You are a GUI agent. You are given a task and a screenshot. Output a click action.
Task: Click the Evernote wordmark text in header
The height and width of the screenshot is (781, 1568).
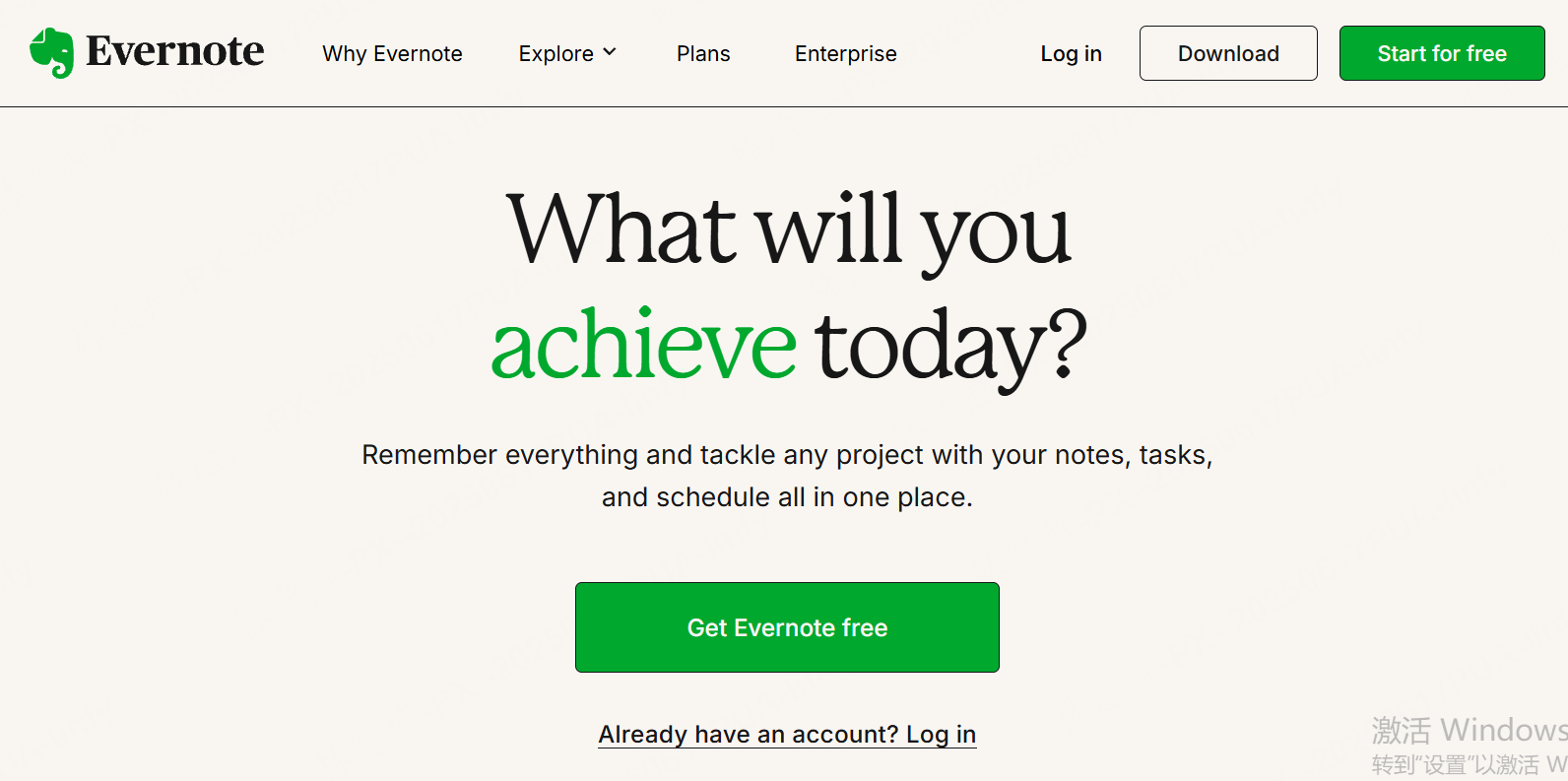pyautogui.click(x=175, y=51)
